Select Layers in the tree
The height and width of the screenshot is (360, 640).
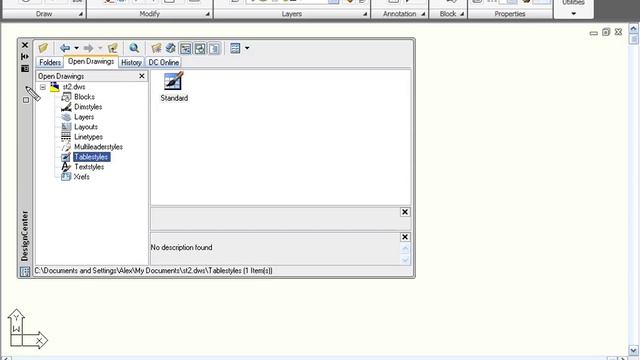click(84, 117)
